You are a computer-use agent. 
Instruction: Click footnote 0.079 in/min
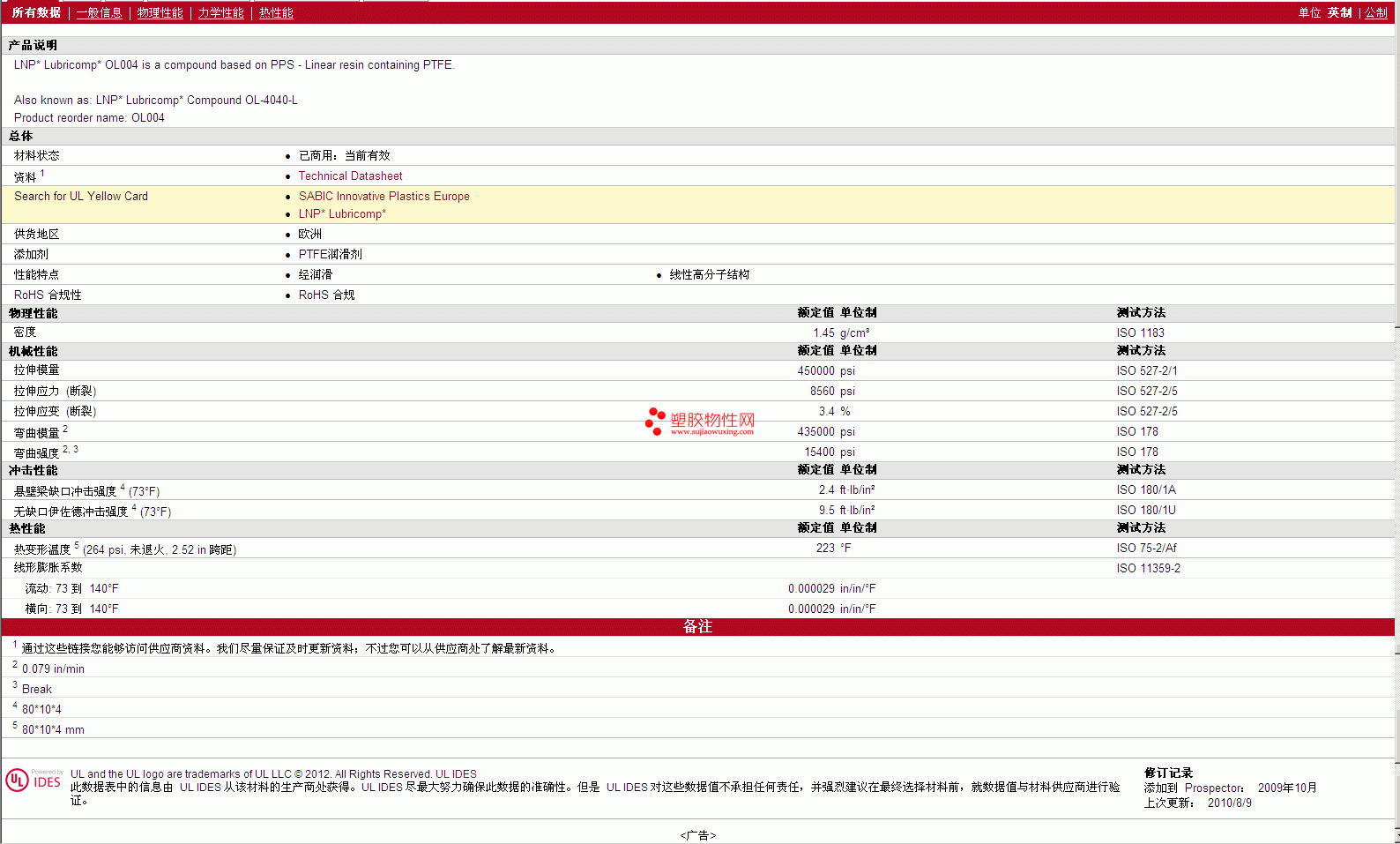click(53, 668)
